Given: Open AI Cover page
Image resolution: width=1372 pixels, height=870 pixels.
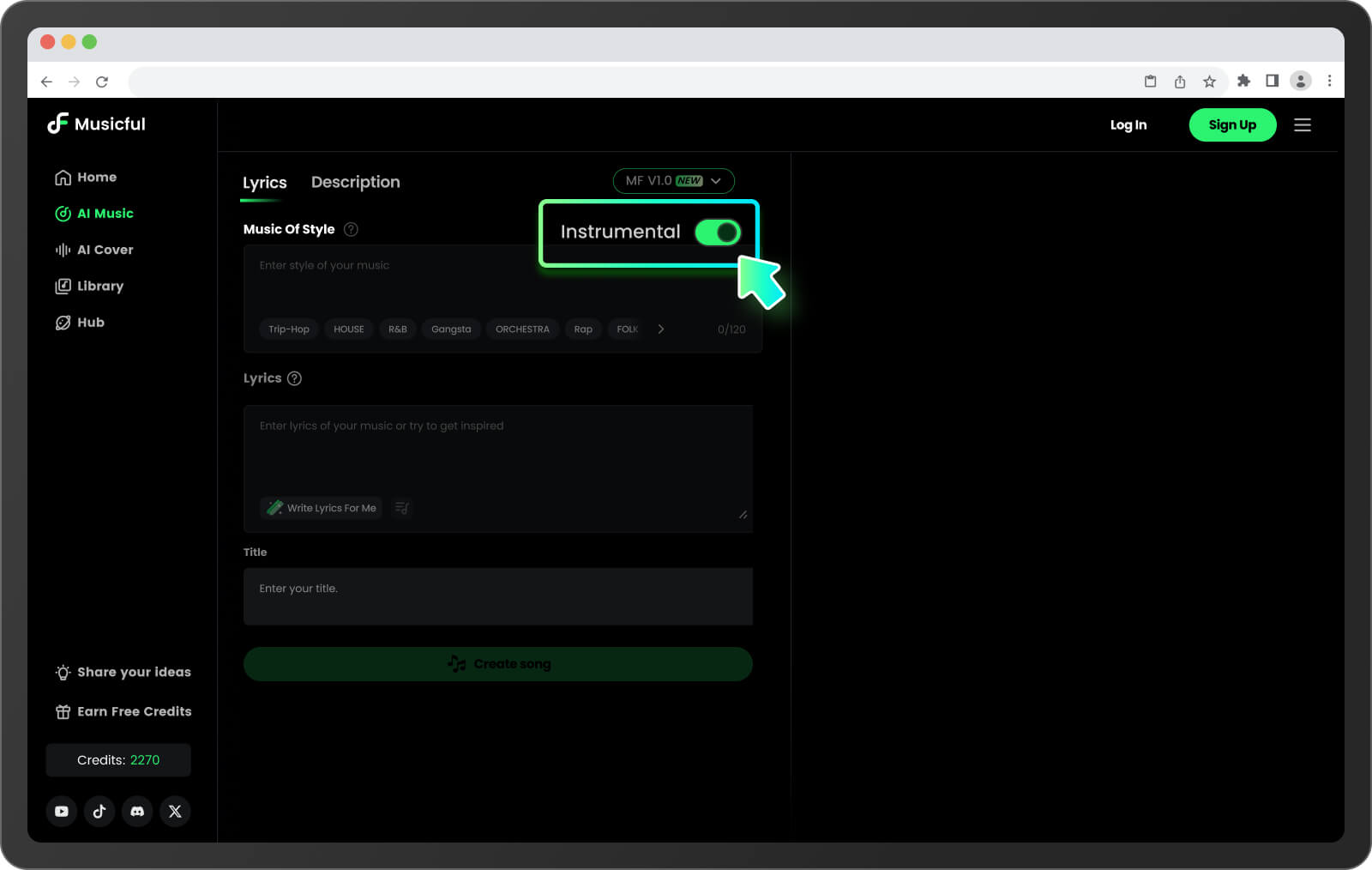Looking at the screenshot, I should click(94, 250).
